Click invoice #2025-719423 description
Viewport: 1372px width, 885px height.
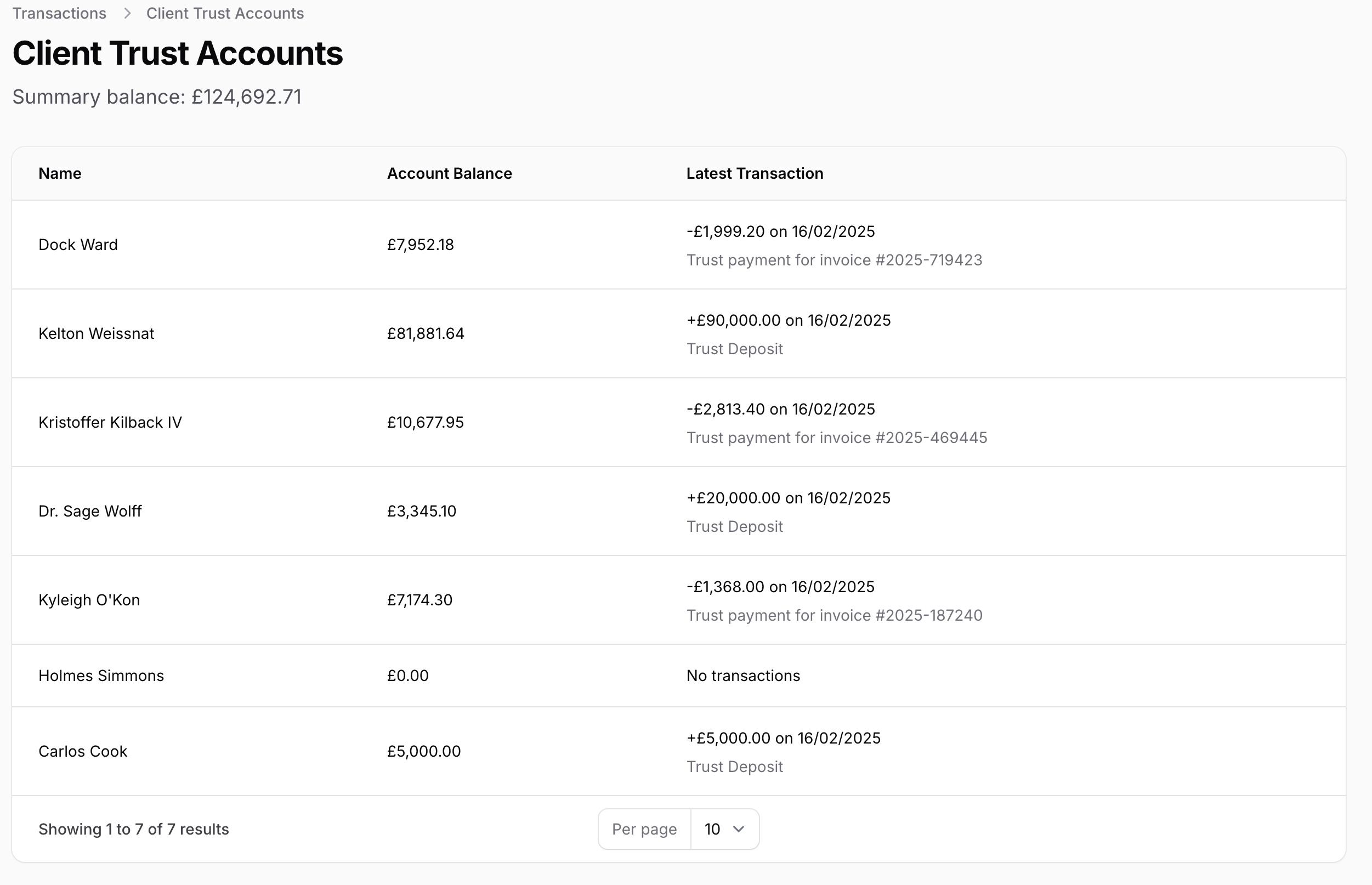click(x=834, y=260)
